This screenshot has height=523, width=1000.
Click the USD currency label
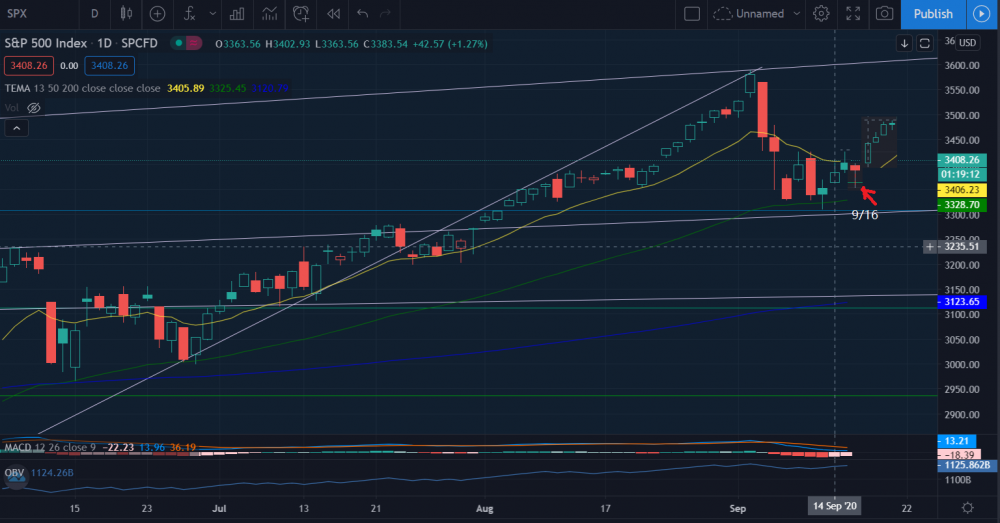pos(967,43)
